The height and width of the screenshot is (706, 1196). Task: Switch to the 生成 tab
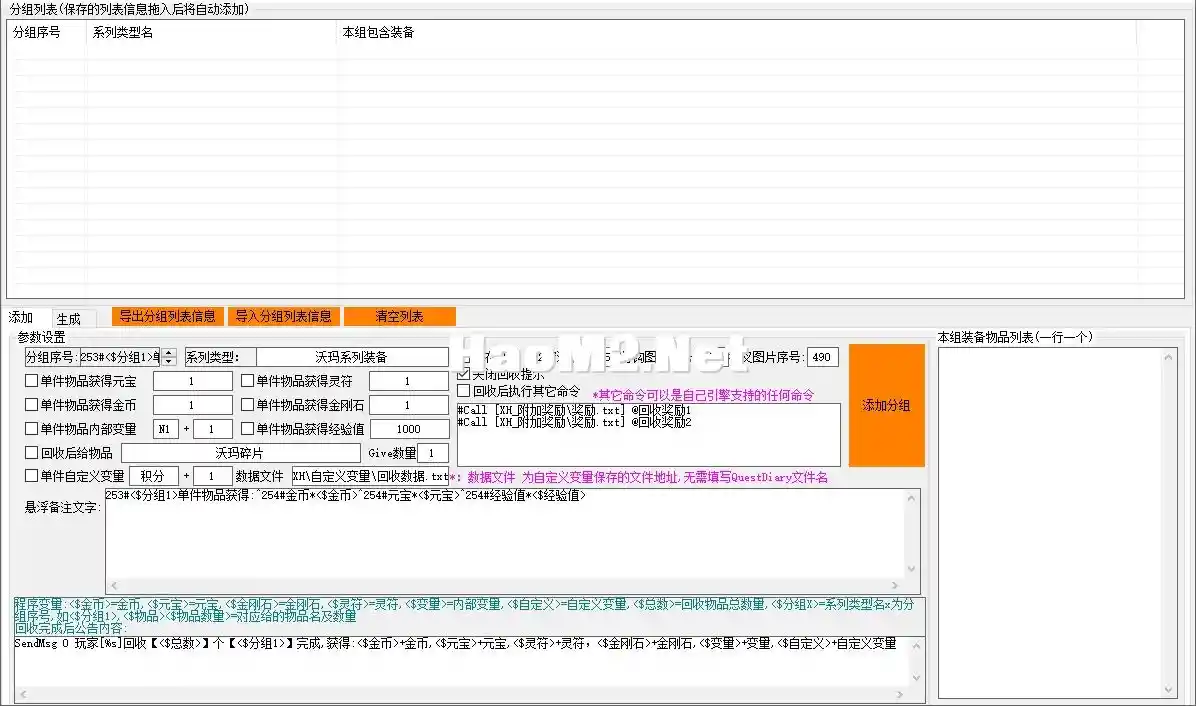[x=69, y=319]
